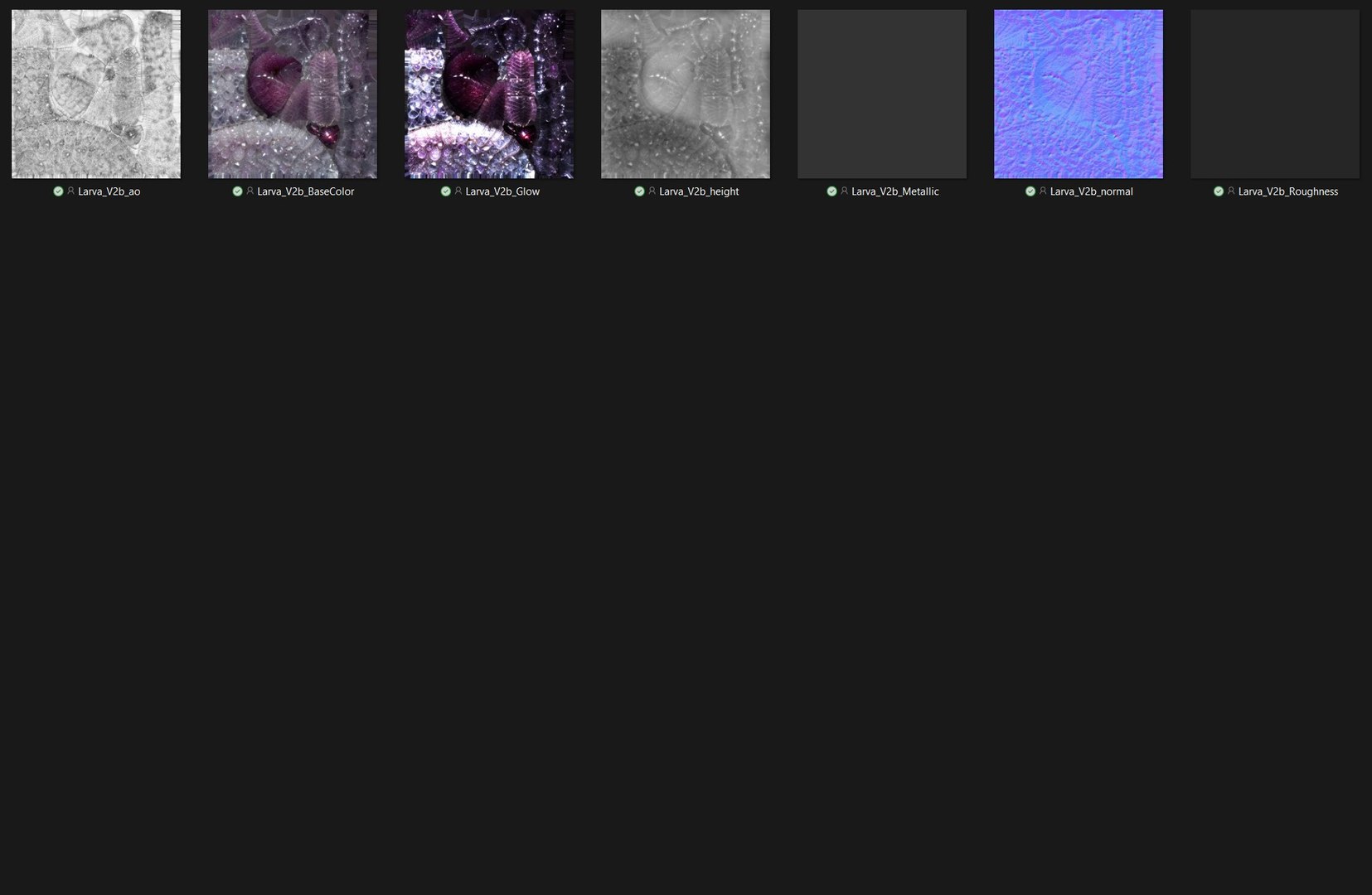Click the person icon beside Larva_V2b_BaseColor

(250, 191)
